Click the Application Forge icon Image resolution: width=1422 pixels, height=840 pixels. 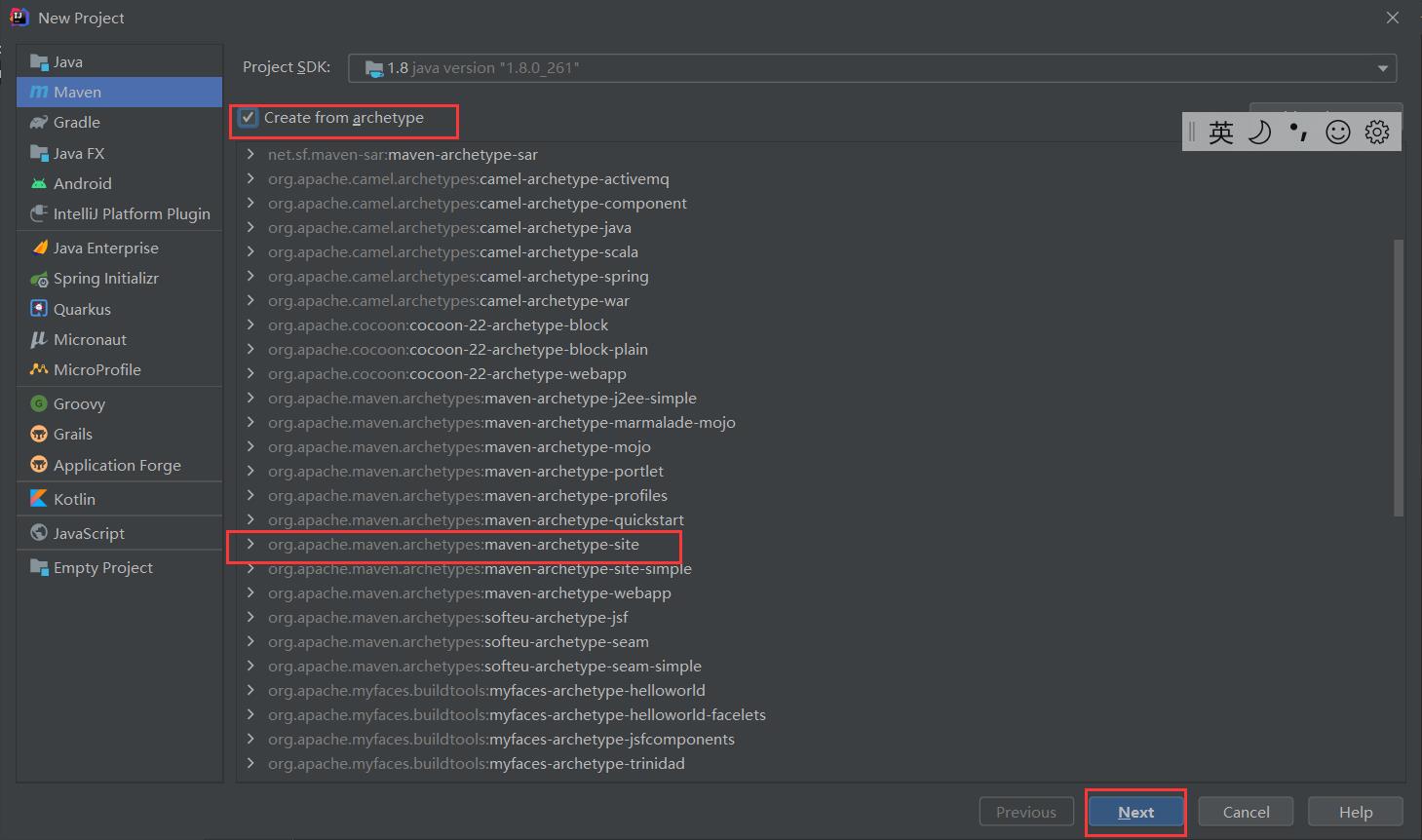tap(39, 465)
